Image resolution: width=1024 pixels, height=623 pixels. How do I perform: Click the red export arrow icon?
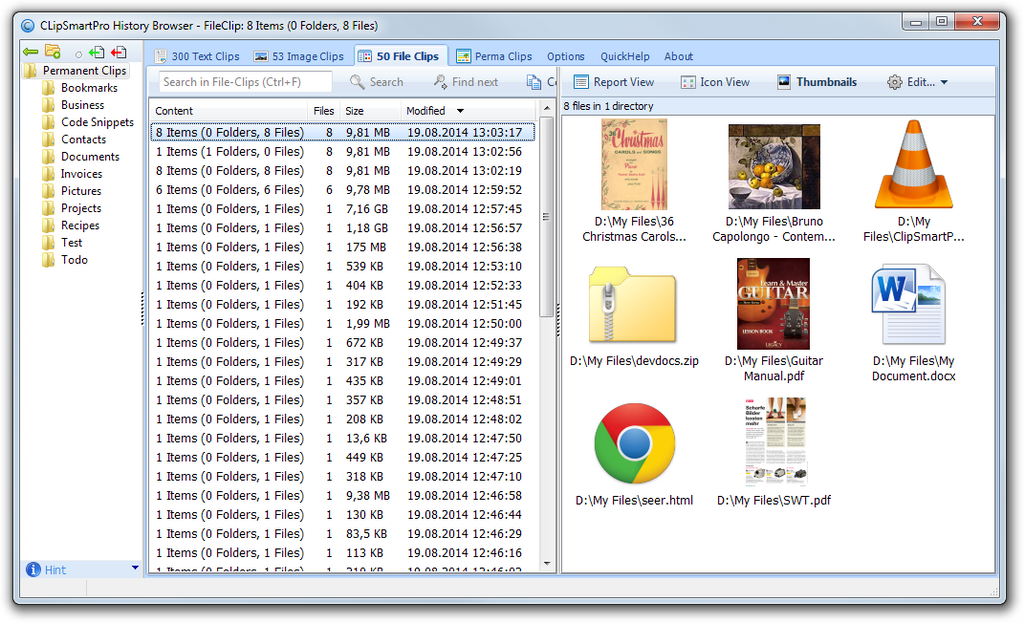pyautogui.click(x=119, y=52)
